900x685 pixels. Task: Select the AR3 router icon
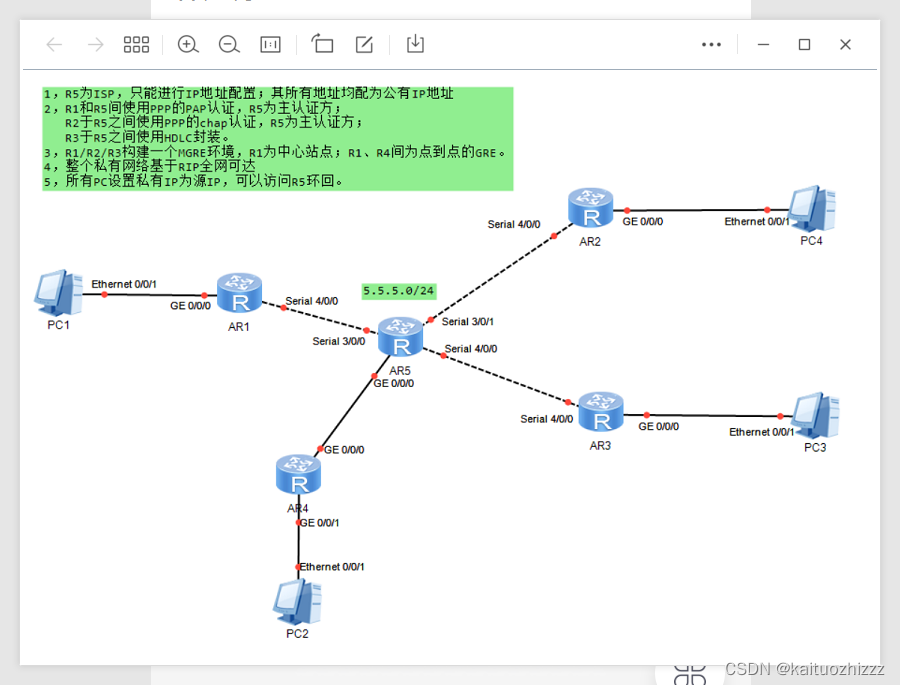click(601, 412)
